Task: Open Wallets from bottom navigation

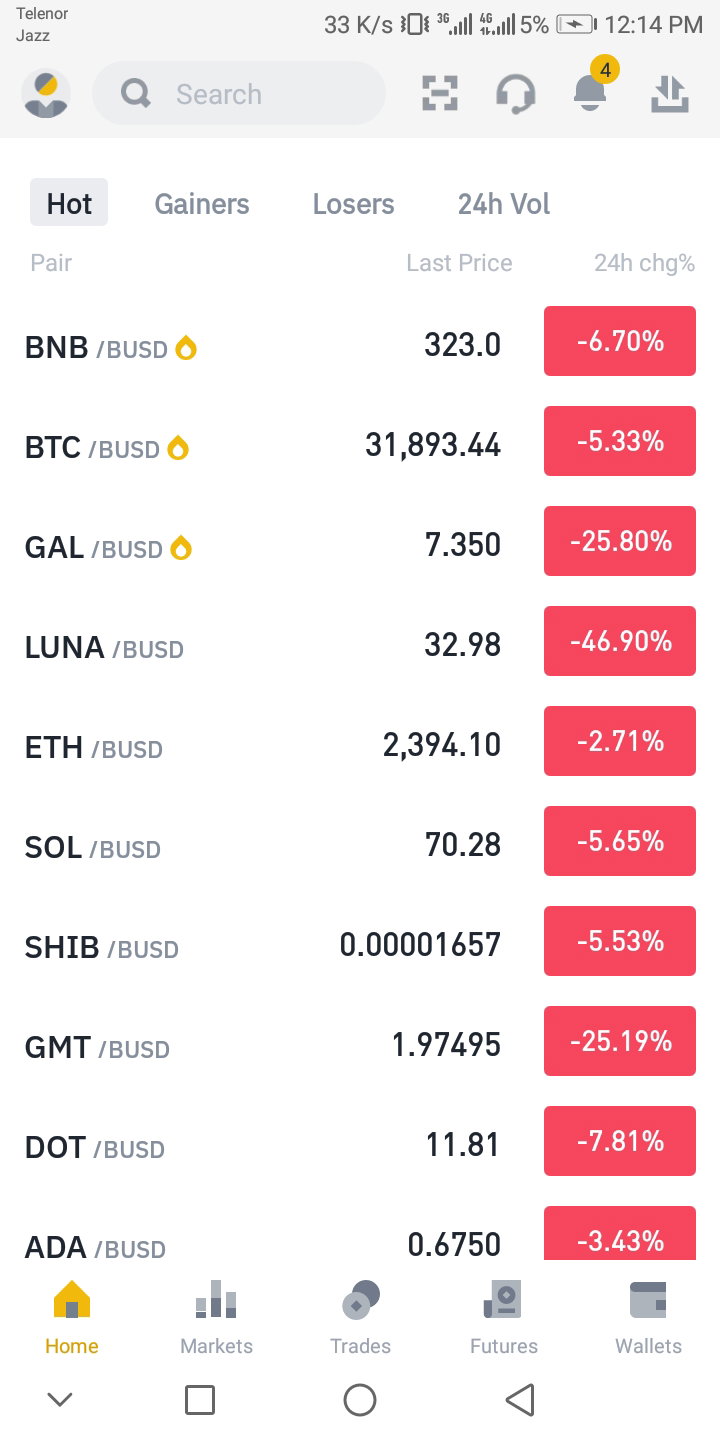Action: [648, 1317]
